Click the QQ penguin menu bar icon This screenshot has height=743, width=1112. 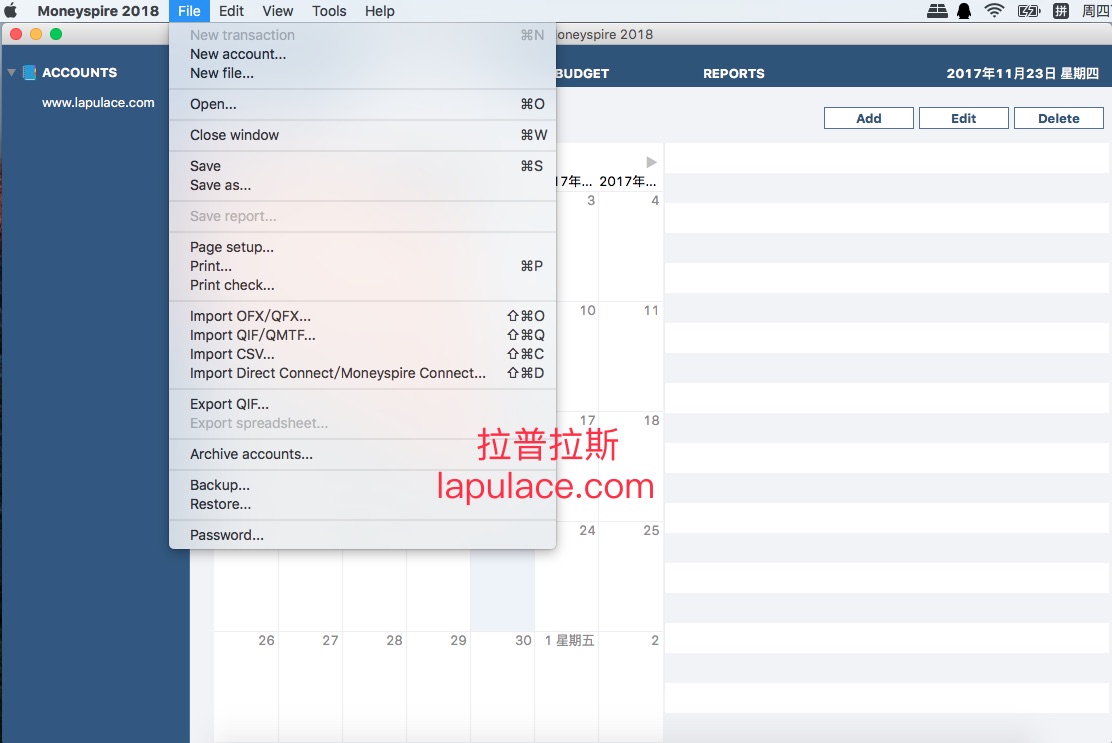click(x=964, y=11)
